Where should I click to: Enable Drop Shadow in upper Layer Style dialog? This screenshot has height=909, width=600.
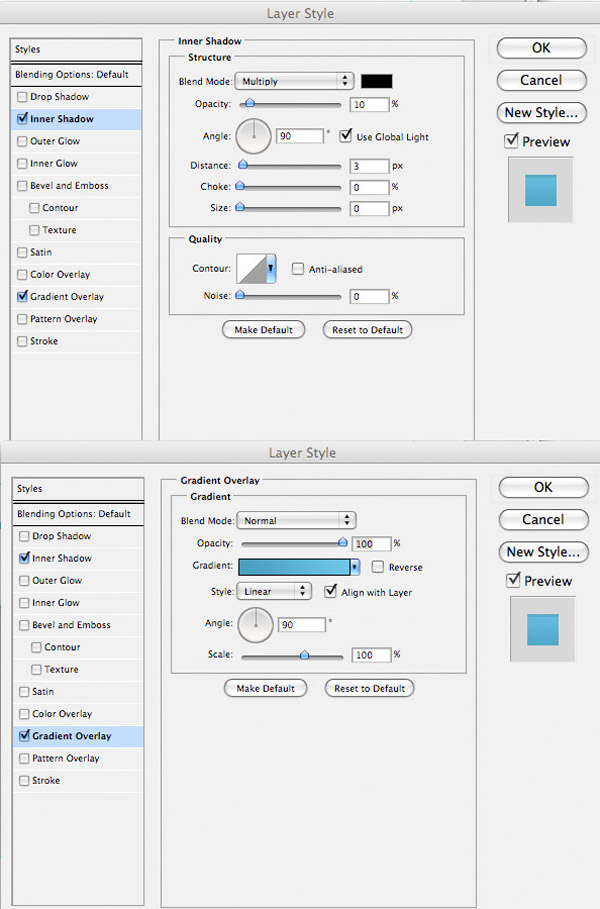click(x=22, y=97)
